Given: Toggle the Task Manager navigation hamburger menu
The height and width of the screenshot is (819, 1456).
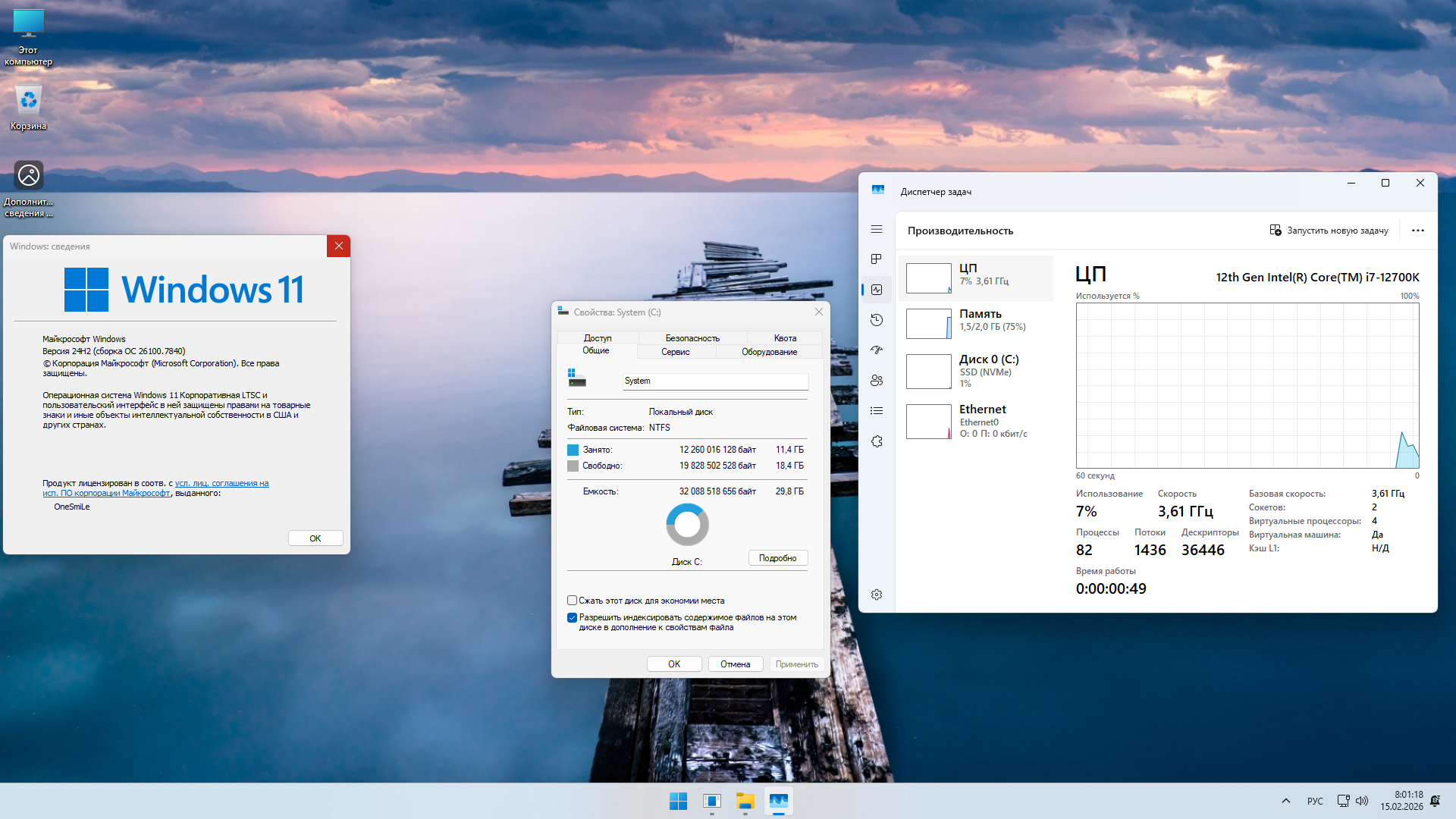Looking at the screenshot, I should (x=877, y=229).
